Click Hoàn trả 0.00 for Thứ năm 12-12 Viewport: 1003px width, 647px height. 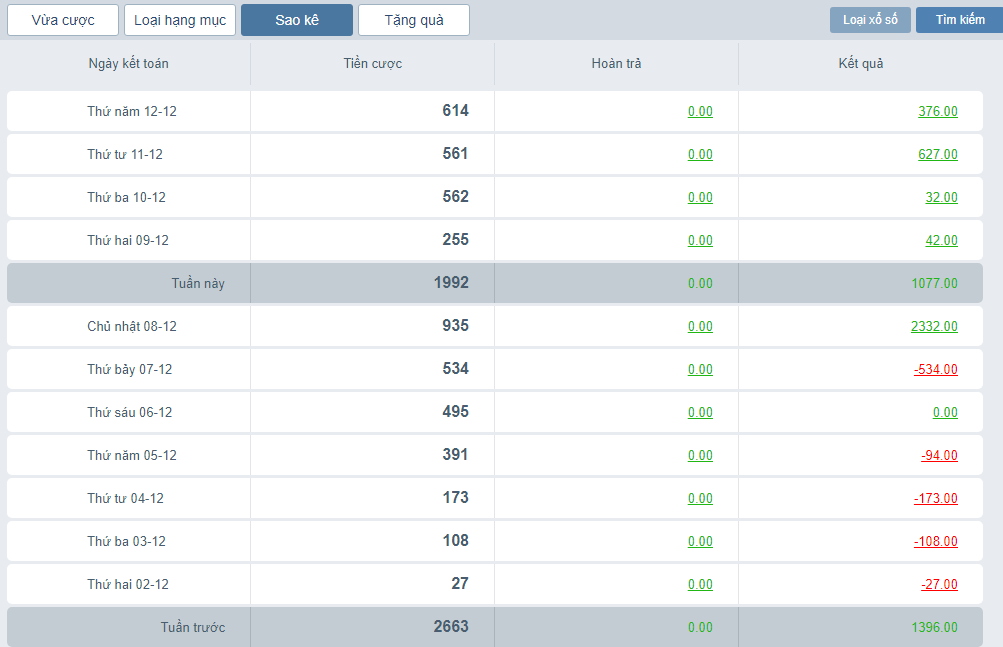(700, 112)
